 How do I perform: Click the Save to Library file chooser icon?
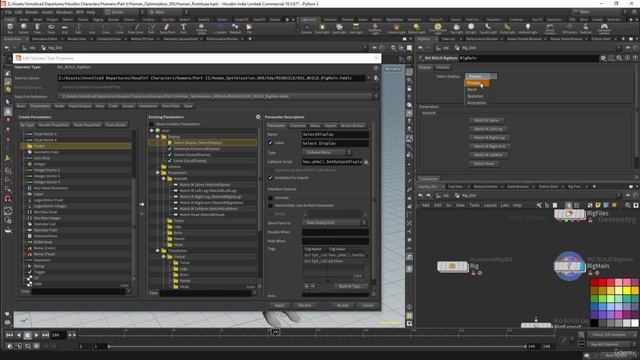(x=376, y=78)
